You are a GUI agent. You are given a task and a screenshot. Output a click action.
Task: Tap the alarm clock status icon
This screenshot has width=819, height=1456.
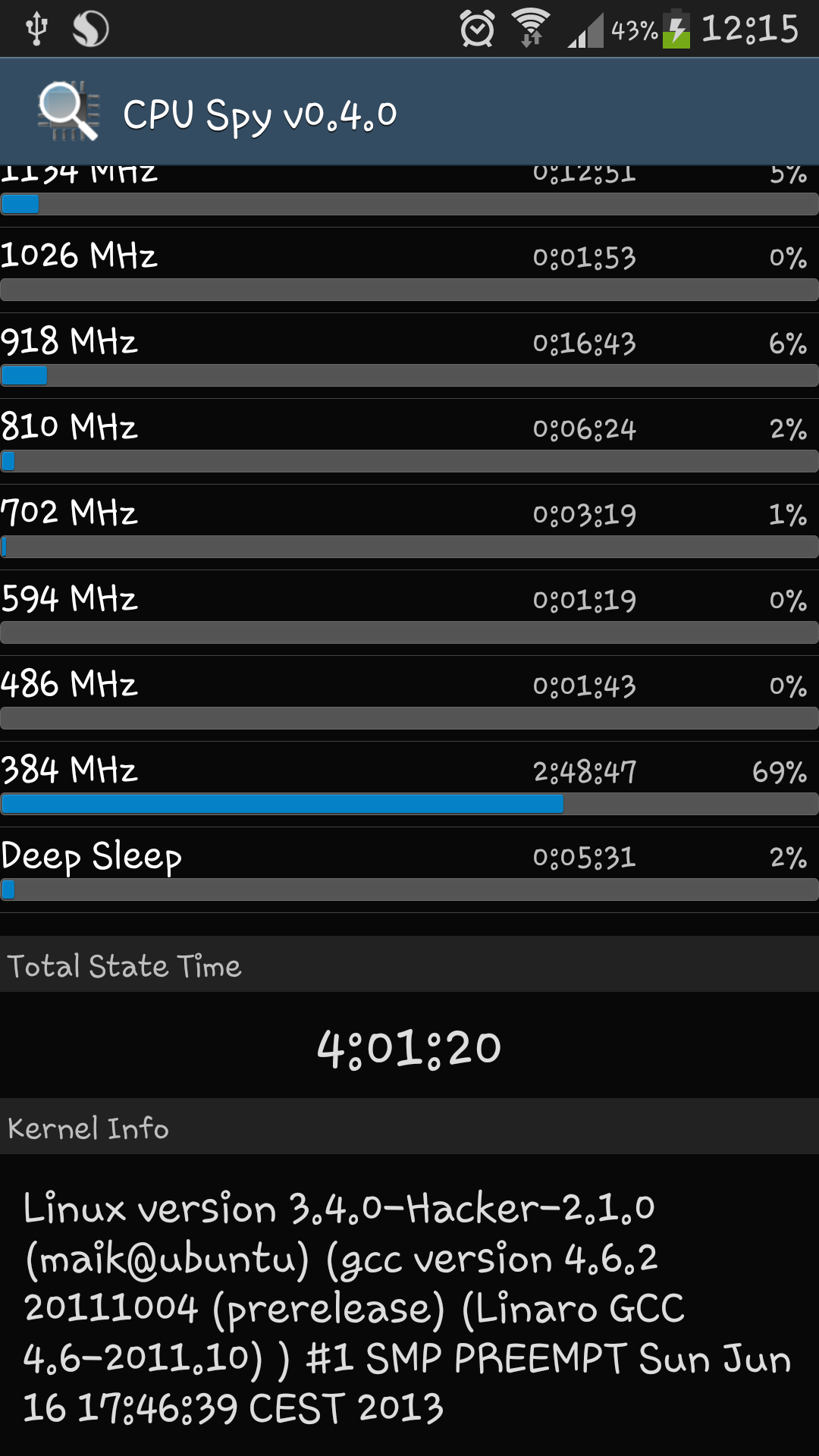pos(477,29)
